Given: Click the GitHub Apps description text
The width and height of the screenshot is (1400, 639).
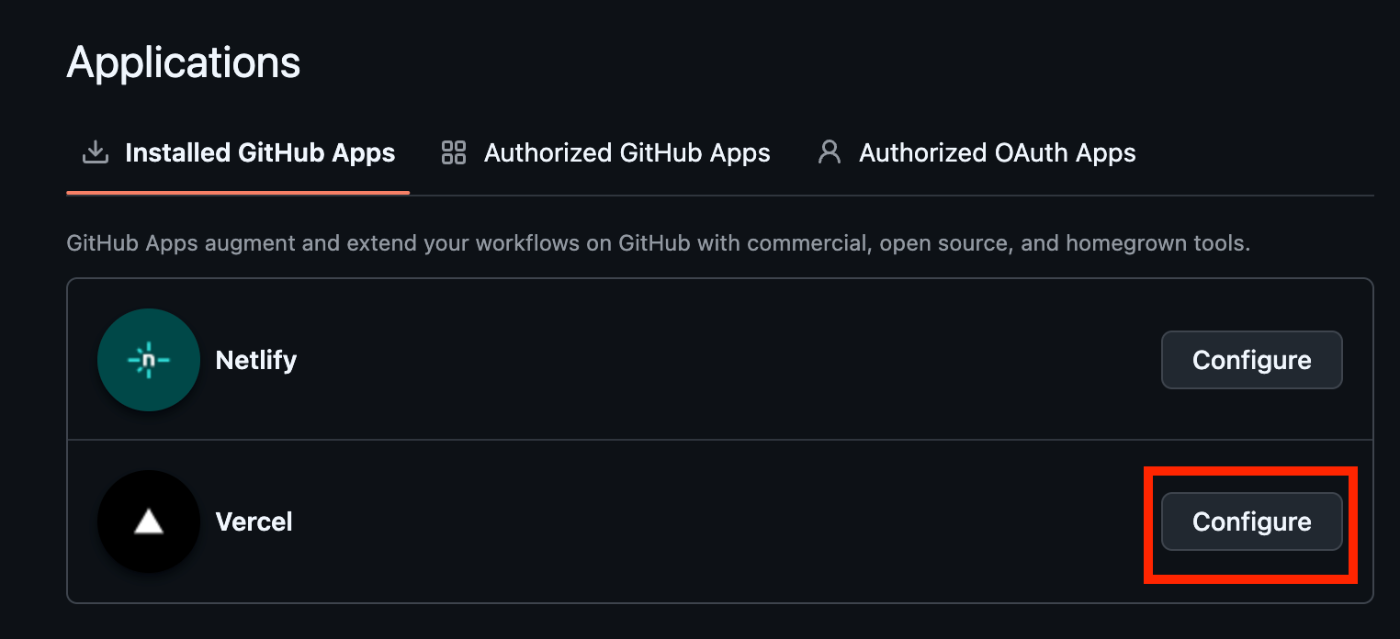Looking at the screenshot, I should pos(658,243).
